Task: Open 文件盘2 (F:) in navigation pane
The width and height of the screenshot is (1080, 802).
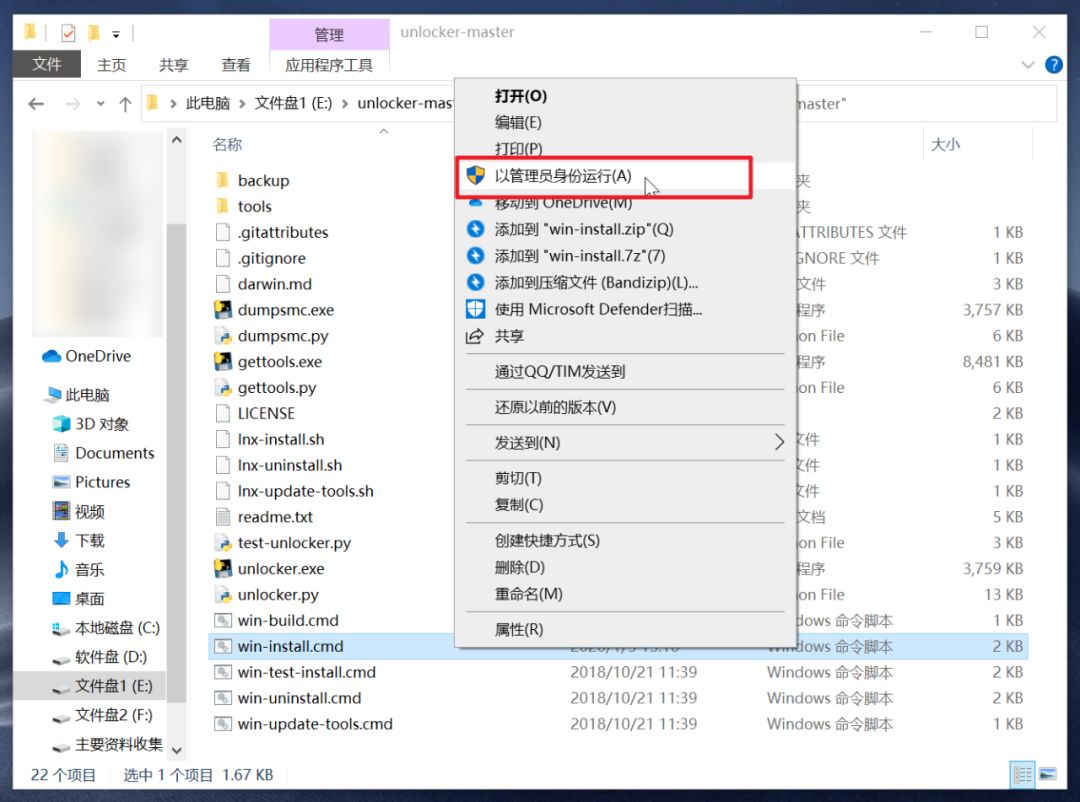Action: tap(103, 715)
